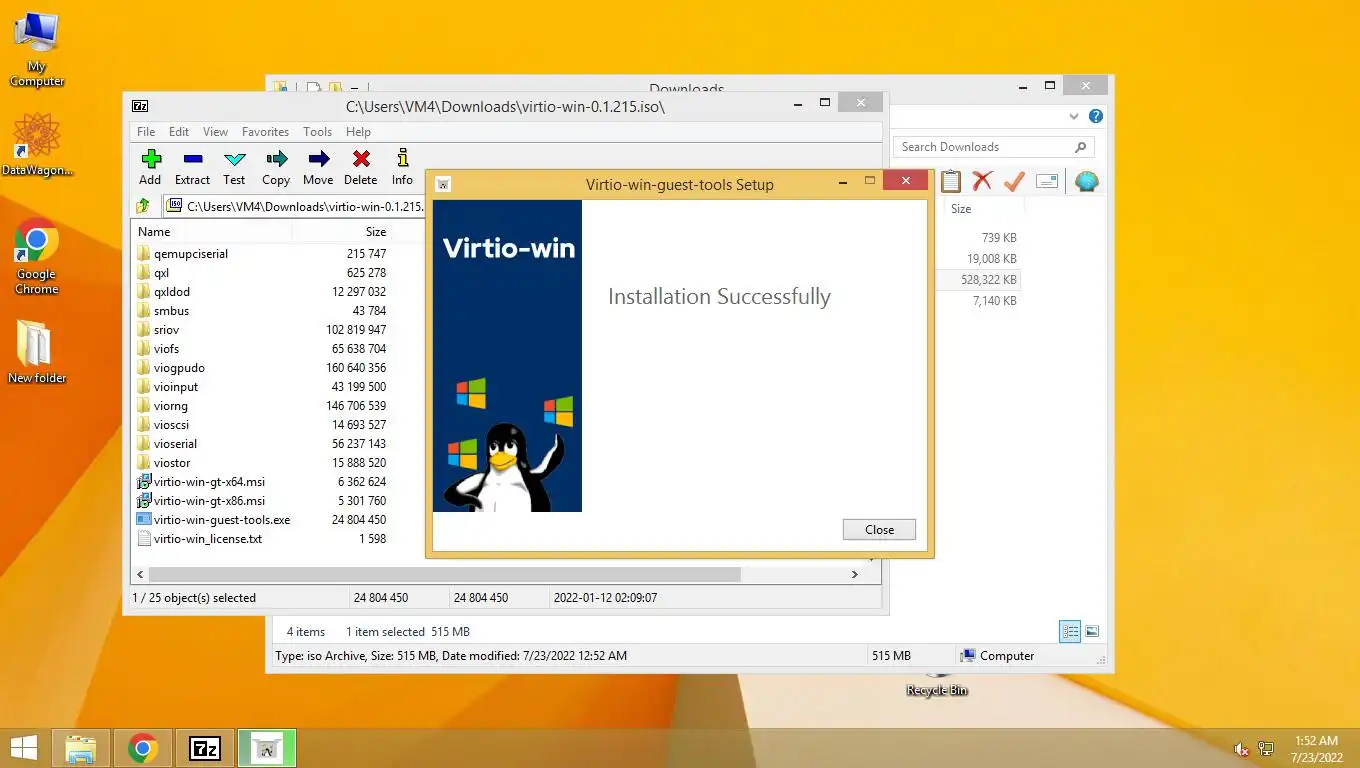Click the red X delete icon in Downloads toolbar
Image resolution: width=1360 pixels, height=768 pixels.
pyautogui.click(x=982, y=181)
